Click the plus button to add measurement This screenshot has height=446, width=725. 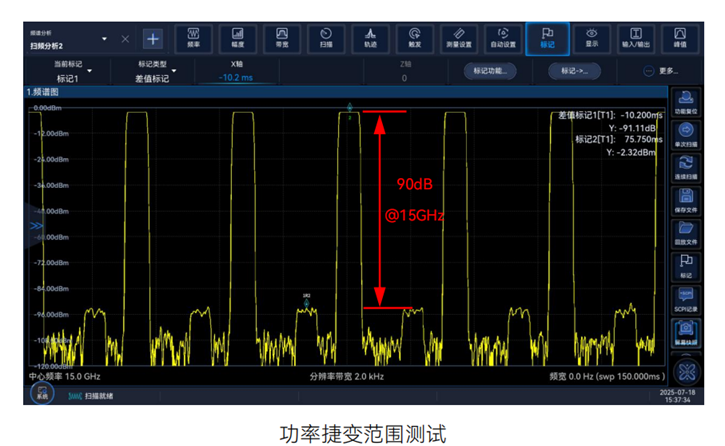click(x=152, y=39)
